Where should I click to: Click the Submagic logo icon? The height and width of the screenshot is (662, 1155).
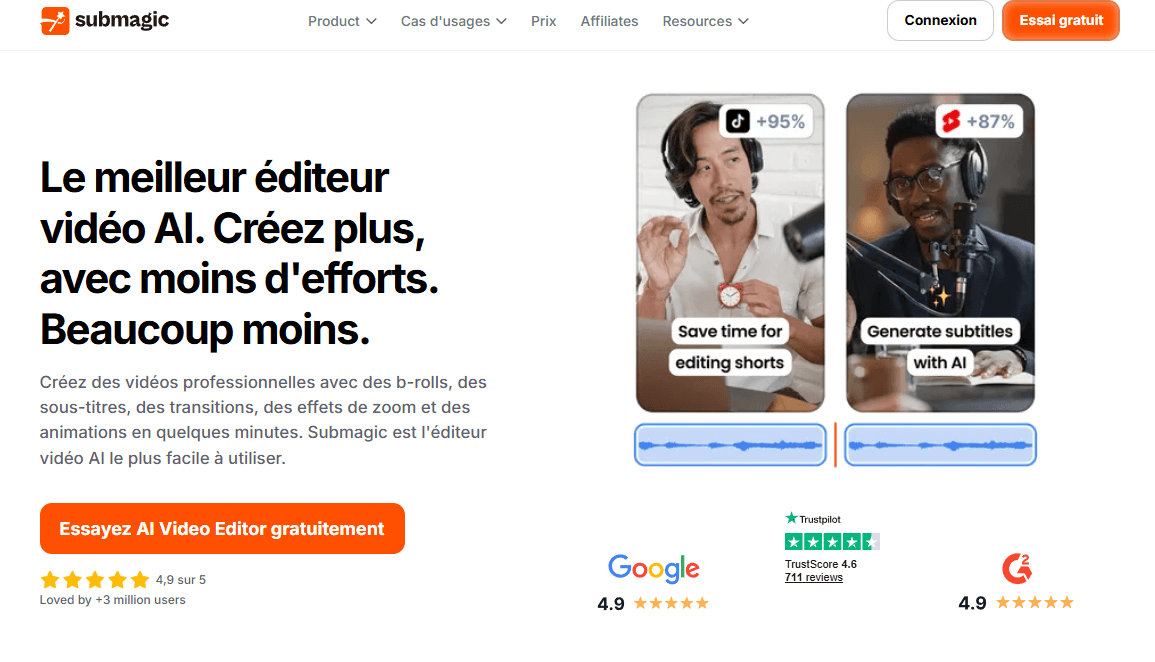click(x=55, y=21)
